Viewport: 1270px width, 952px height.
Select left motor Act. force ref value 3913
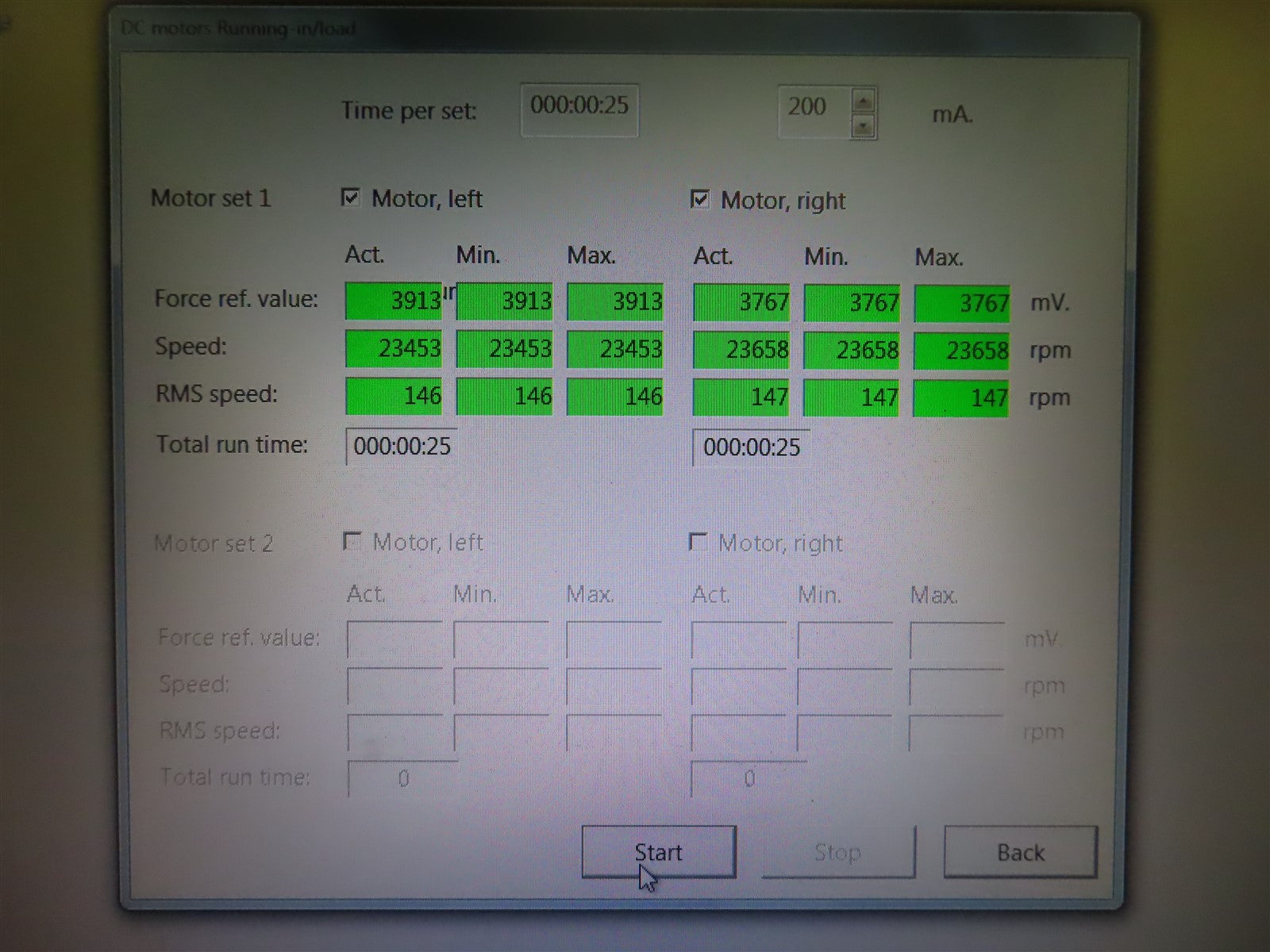click(394, 301)
